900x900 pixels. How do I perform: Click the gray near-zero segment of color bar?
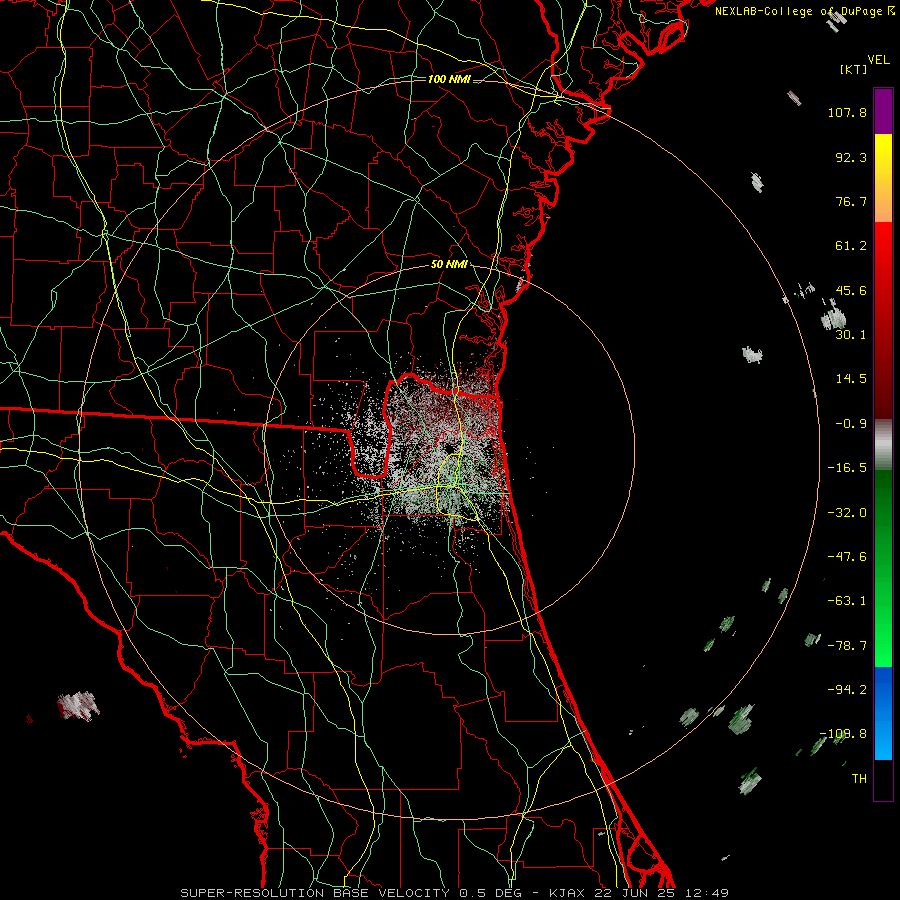point(883,445)
